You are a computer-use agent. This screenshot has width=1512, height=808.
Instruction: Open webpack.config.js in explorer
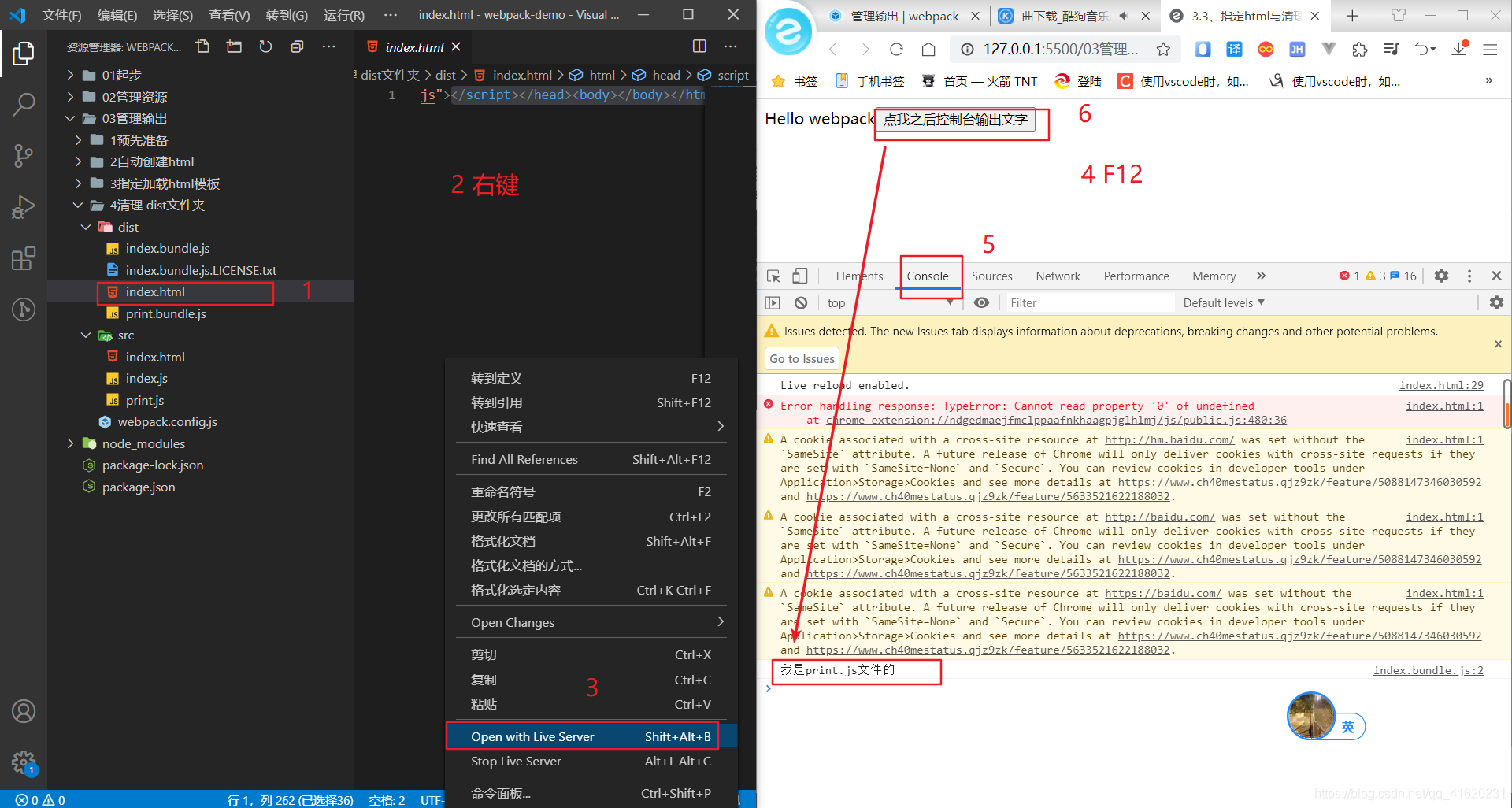coord(167,421)
